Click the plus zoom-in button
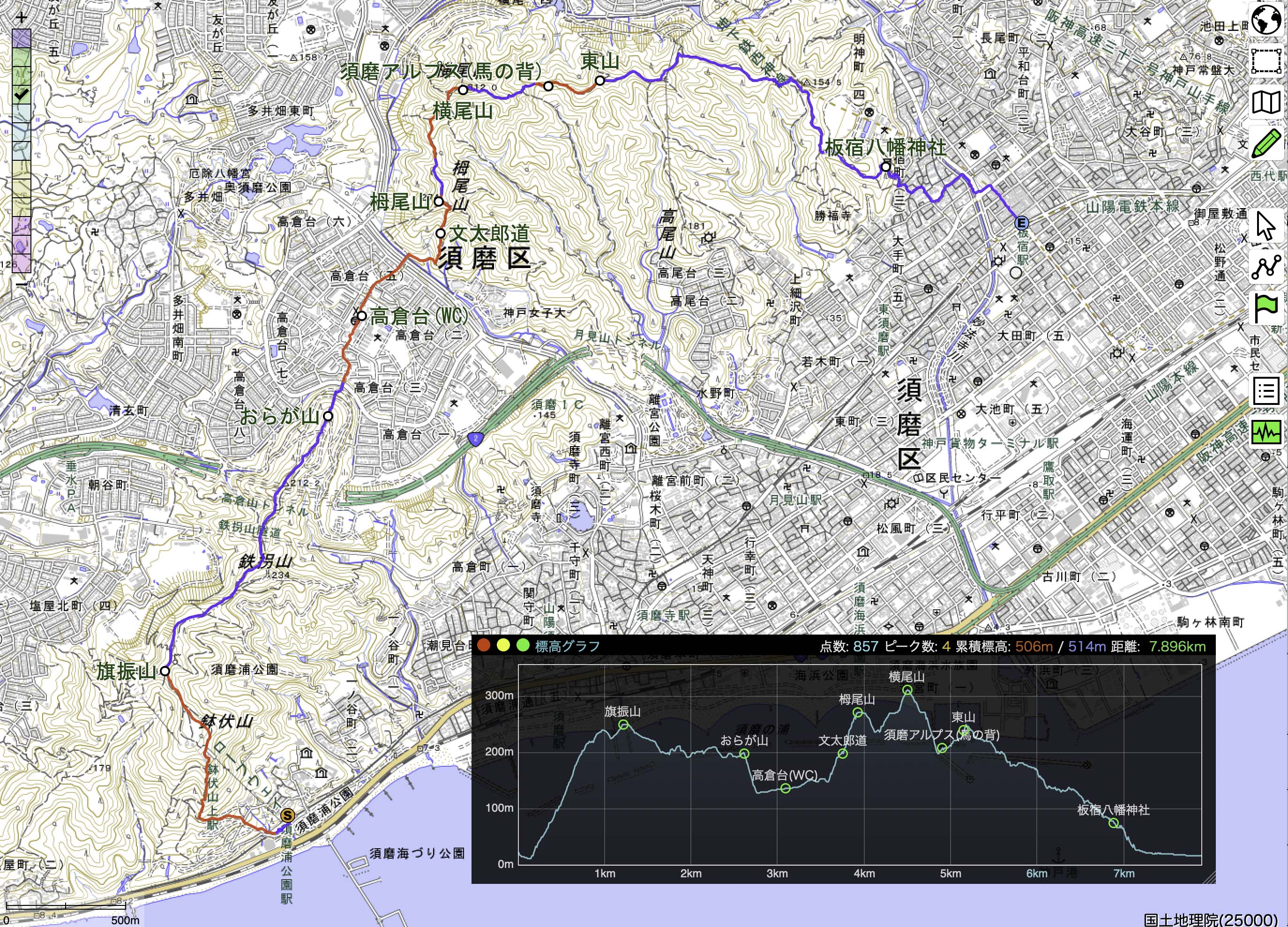The height and width of the screenshot is (927, 1288). (21, 18)
